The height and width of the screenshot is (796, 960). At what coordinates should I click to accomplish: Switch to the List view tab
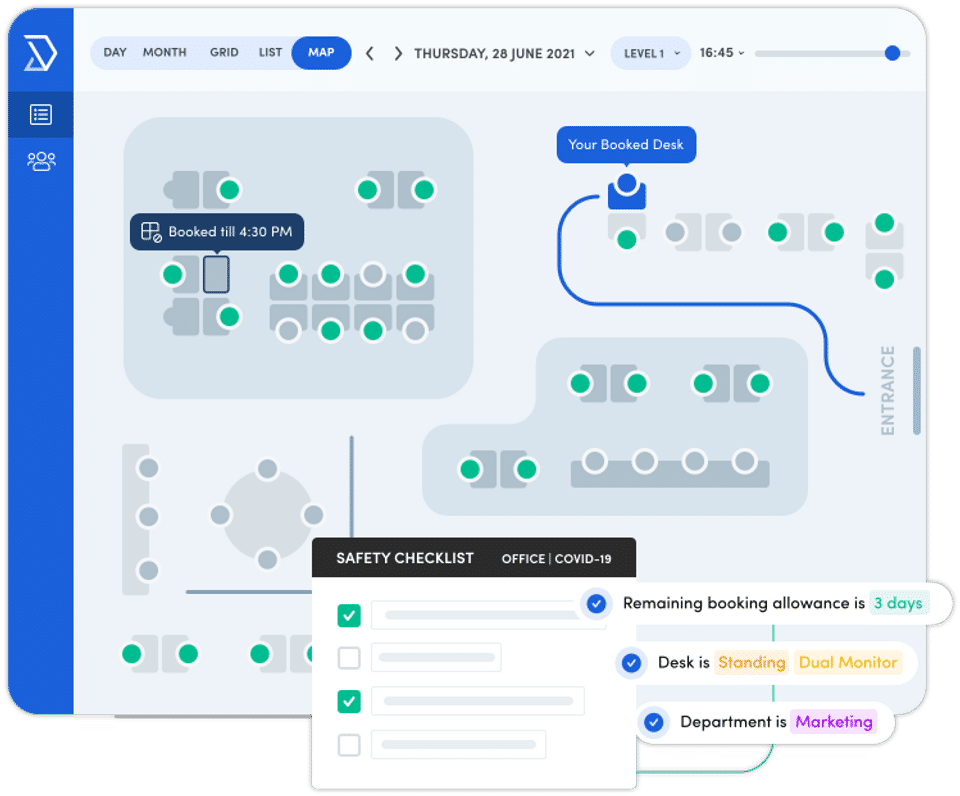270,53
